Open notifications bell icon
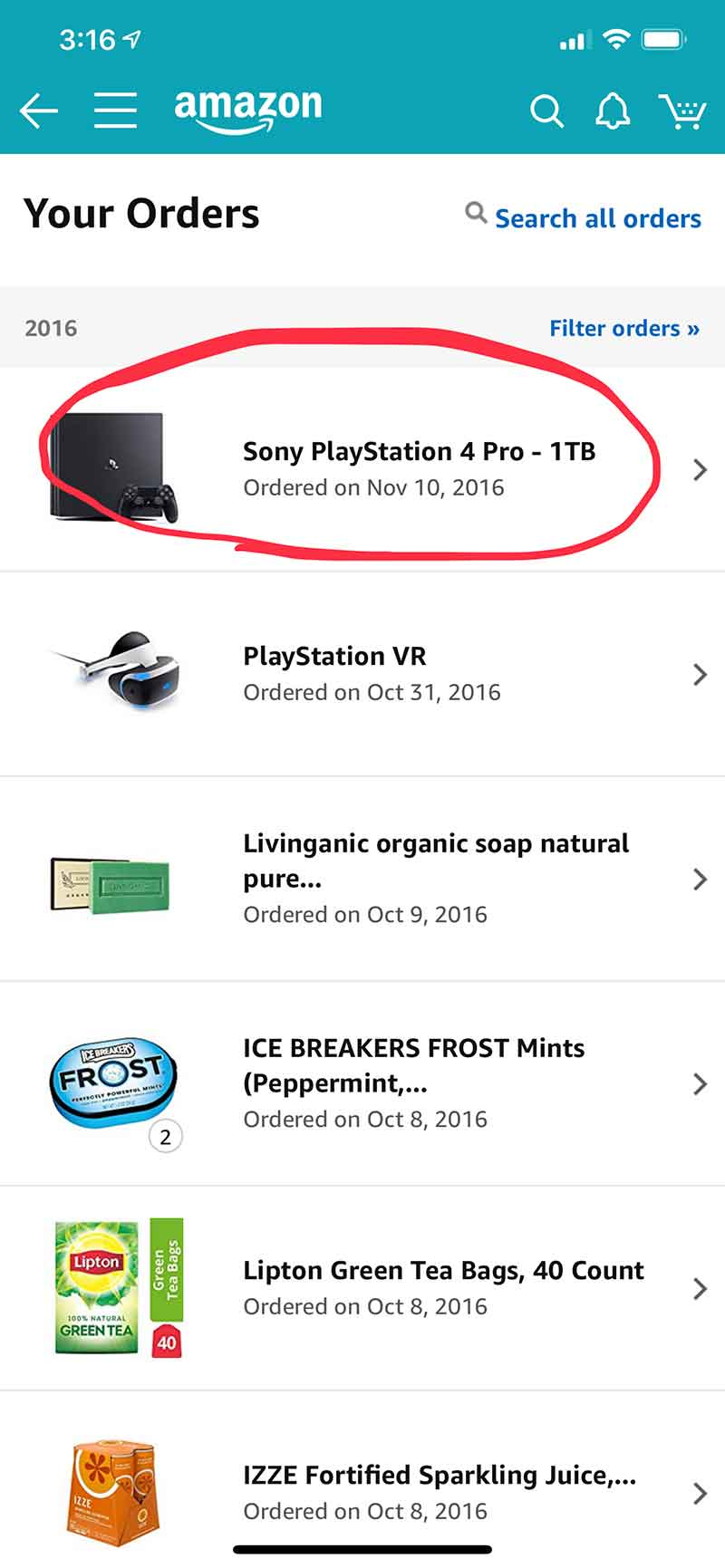The width and height of the screenshot is (725, 1568). pyautogui.click(x=613, y=111)
